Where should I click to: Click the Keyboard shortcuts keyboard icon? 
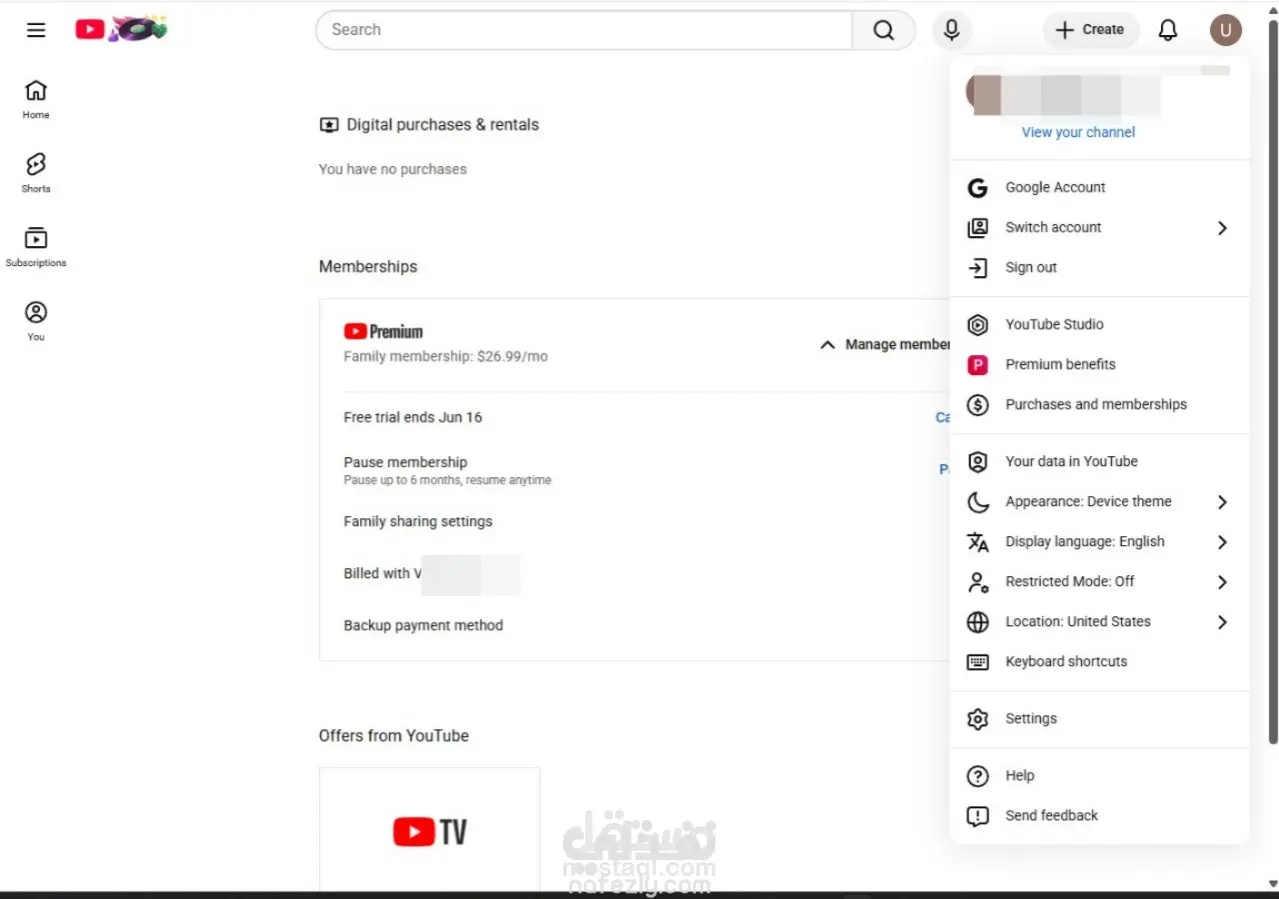coord(978,662)
